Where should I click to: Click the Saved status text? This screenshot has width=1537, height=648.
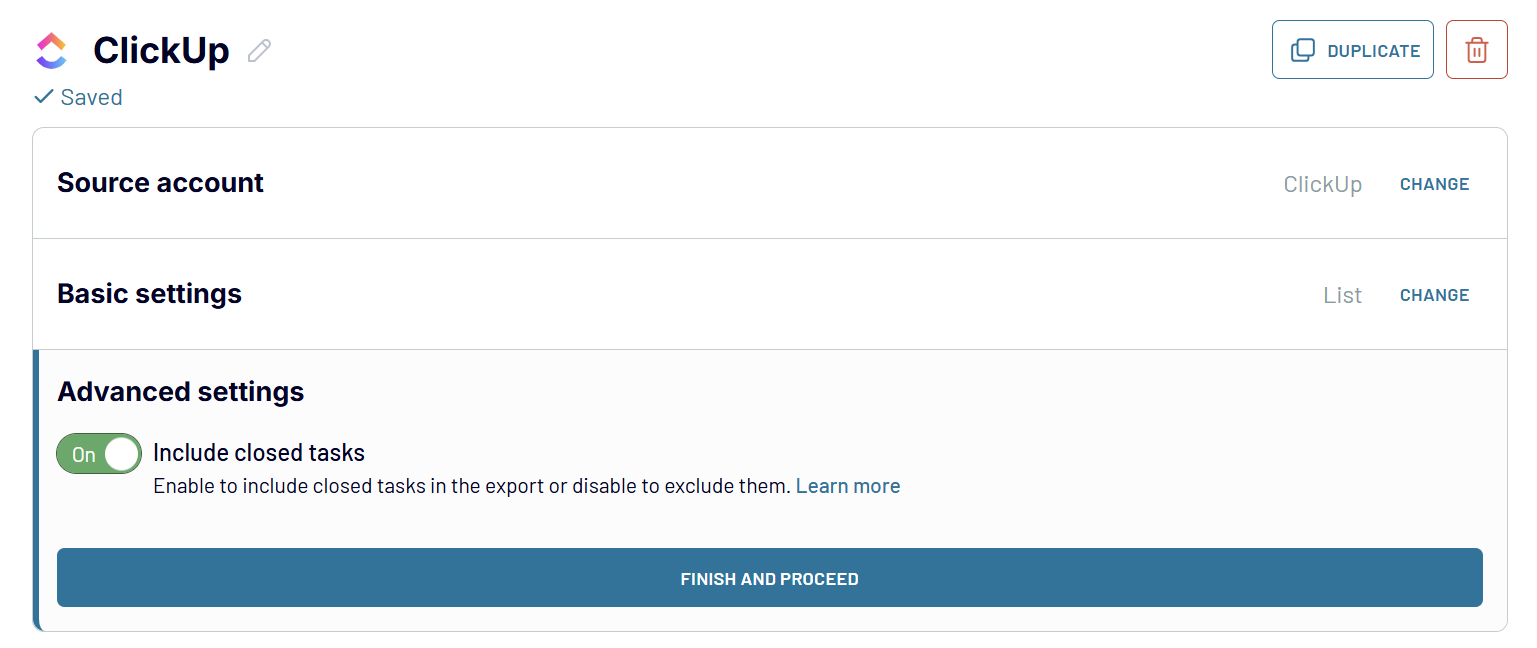(x=91, y=97)
